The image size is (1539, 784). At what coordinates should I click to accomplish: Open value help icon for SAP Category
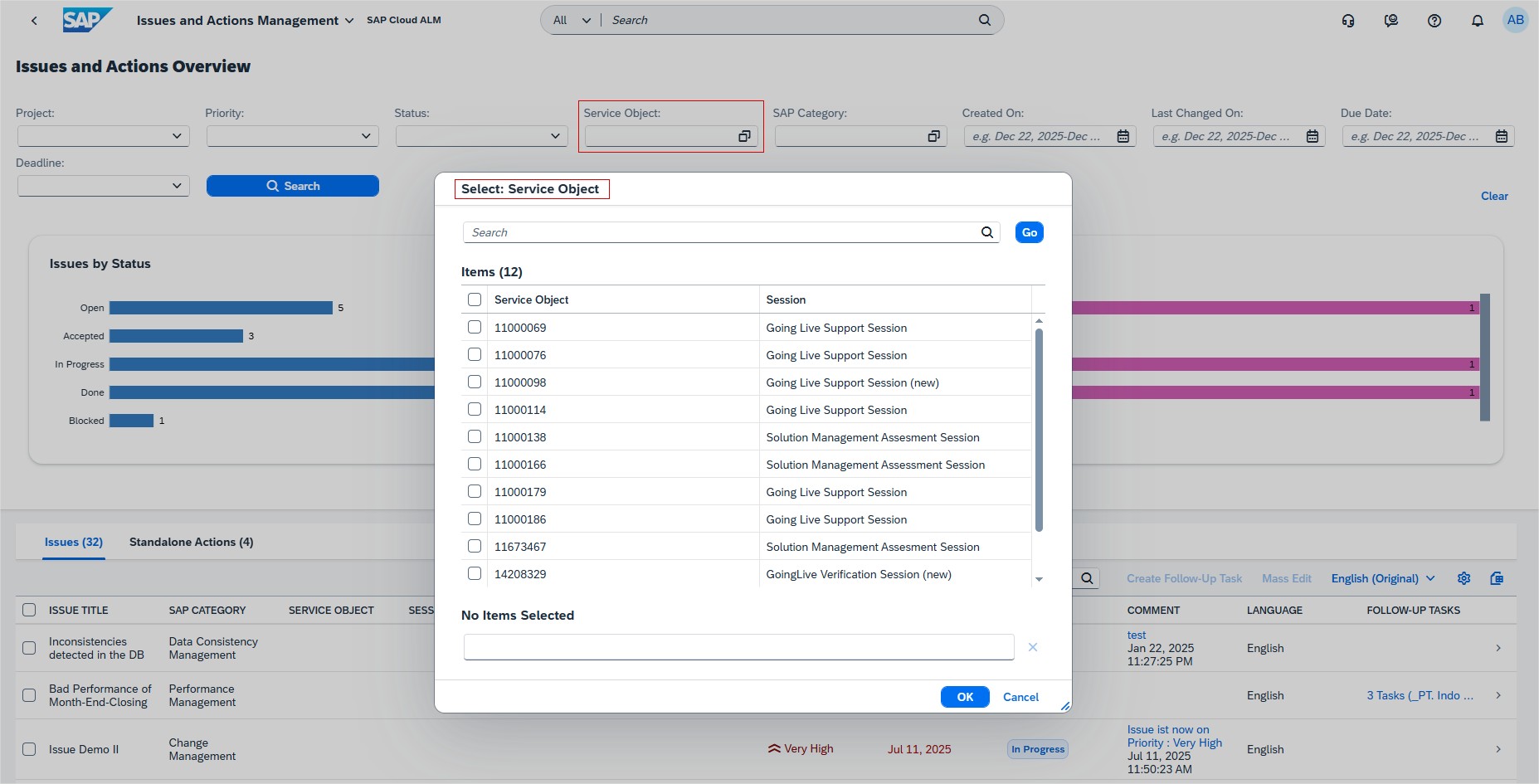coord(933,137)
